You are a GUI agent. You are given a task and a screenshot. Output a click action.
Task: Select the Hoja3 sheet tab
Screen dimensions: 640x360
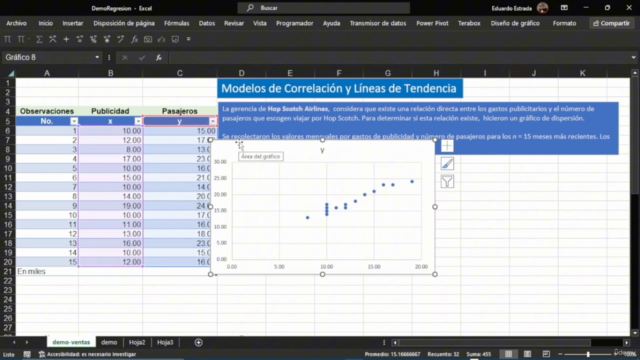coord(165,342)
